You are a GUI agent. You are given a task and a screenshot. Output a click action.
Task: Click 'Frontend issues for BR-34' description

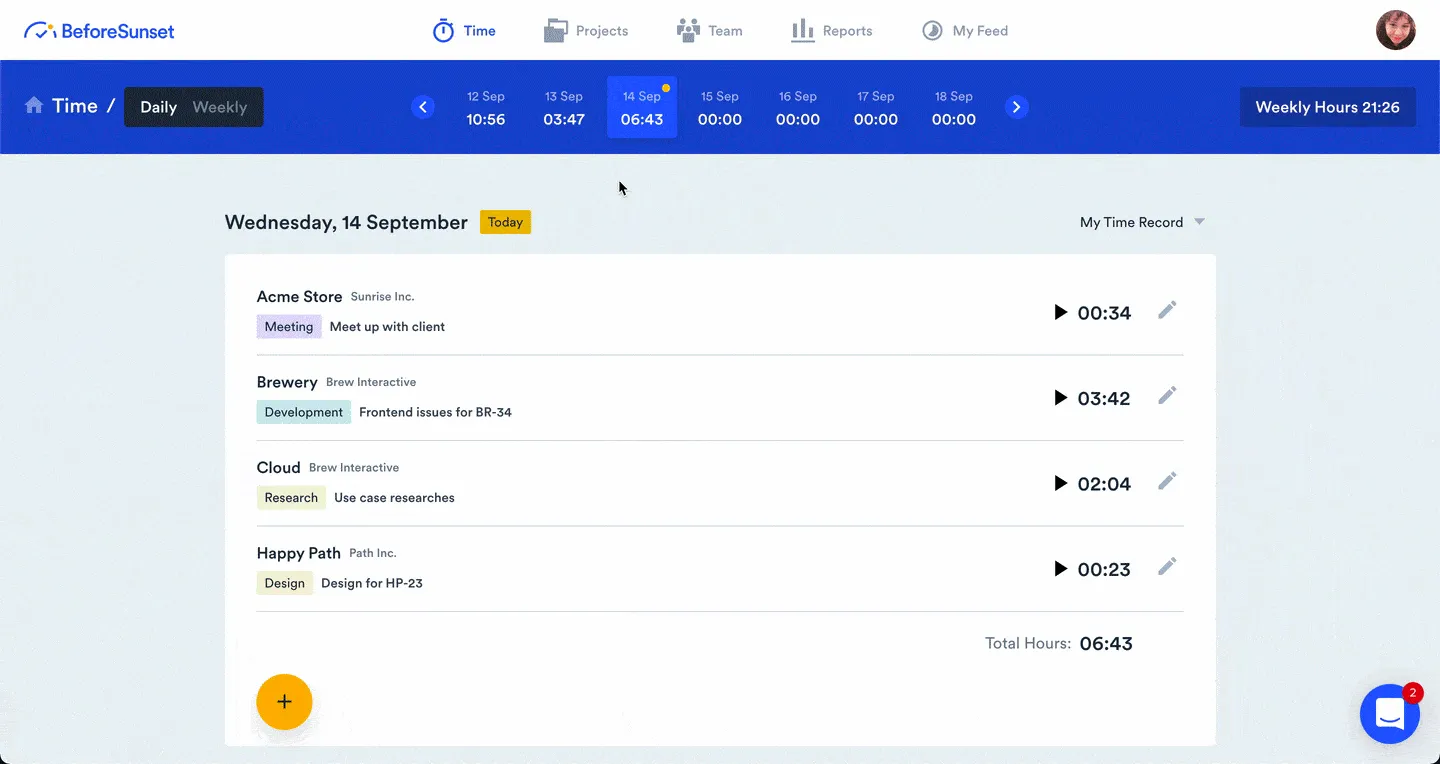[435, 412]
